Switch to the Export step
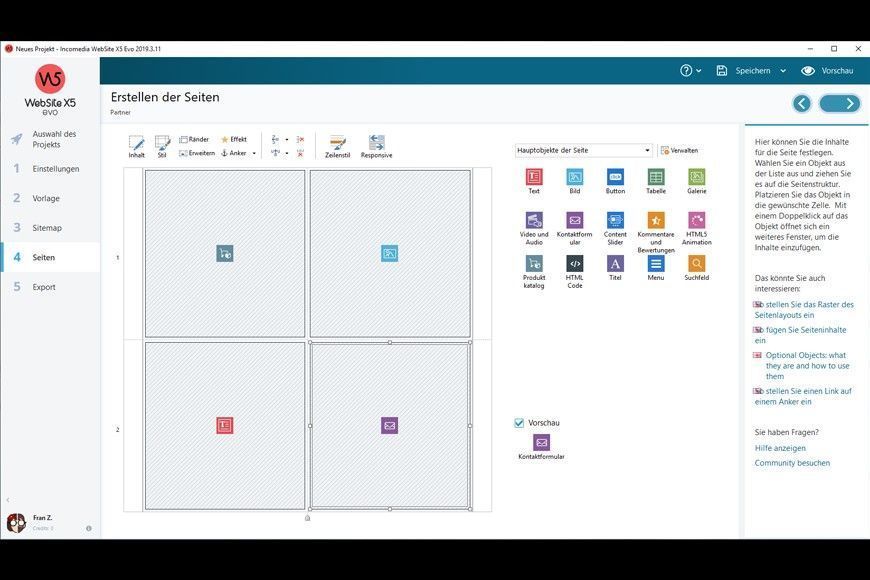This screenshot has height=580, width=870. (44, 287)
